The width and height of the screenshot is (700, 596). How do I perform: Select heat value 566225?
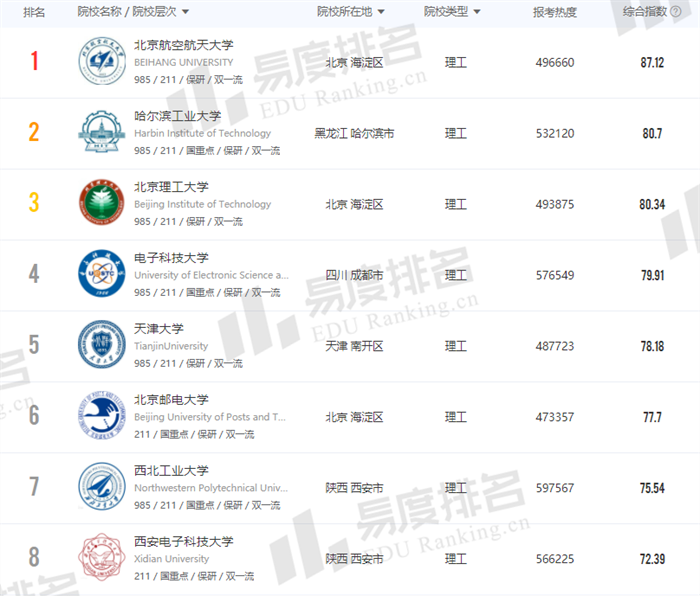555,559
